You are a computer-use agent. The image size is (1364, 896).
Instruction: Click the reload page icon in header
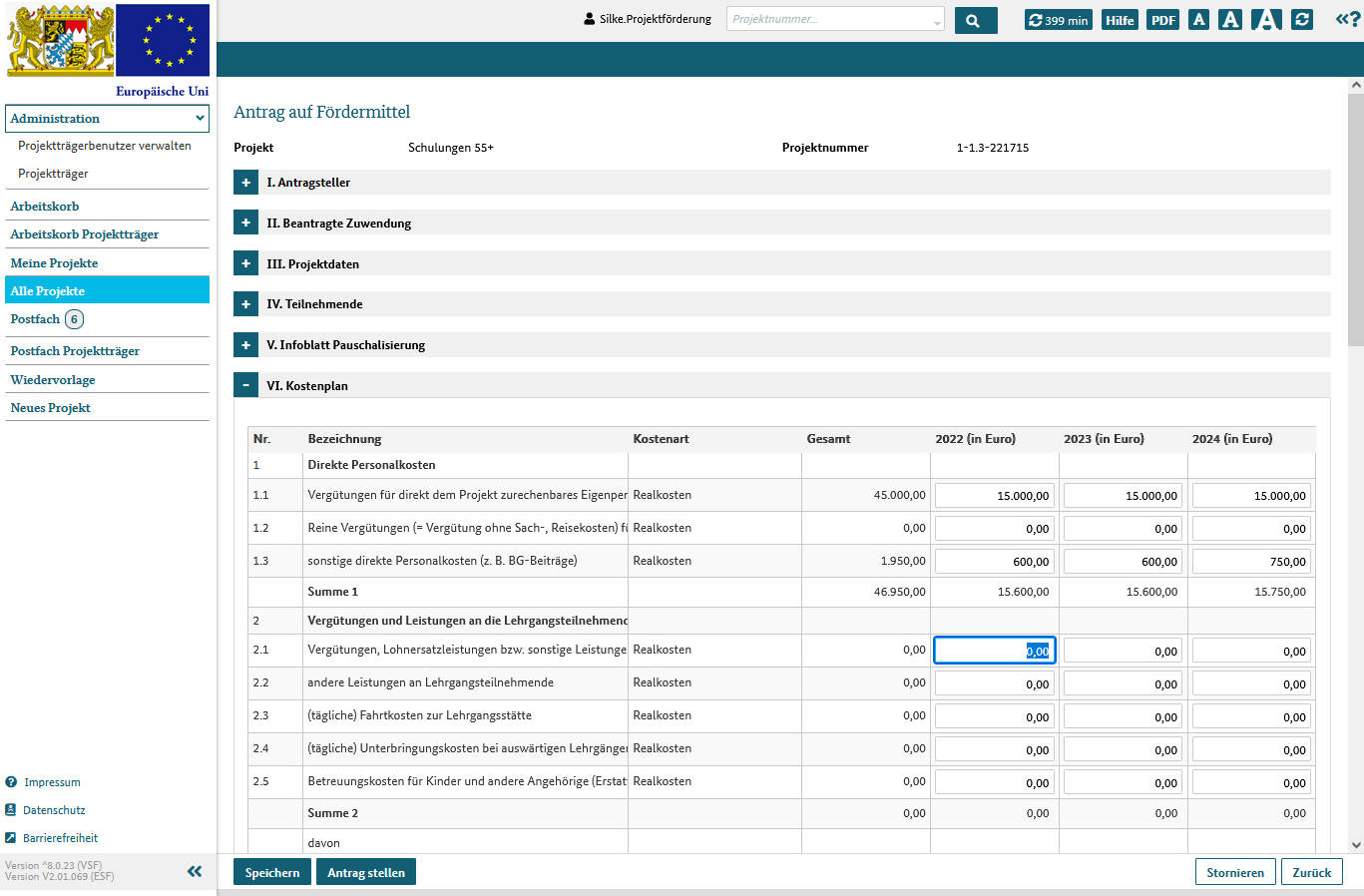pyautogui.click(x=1301, y=19)
